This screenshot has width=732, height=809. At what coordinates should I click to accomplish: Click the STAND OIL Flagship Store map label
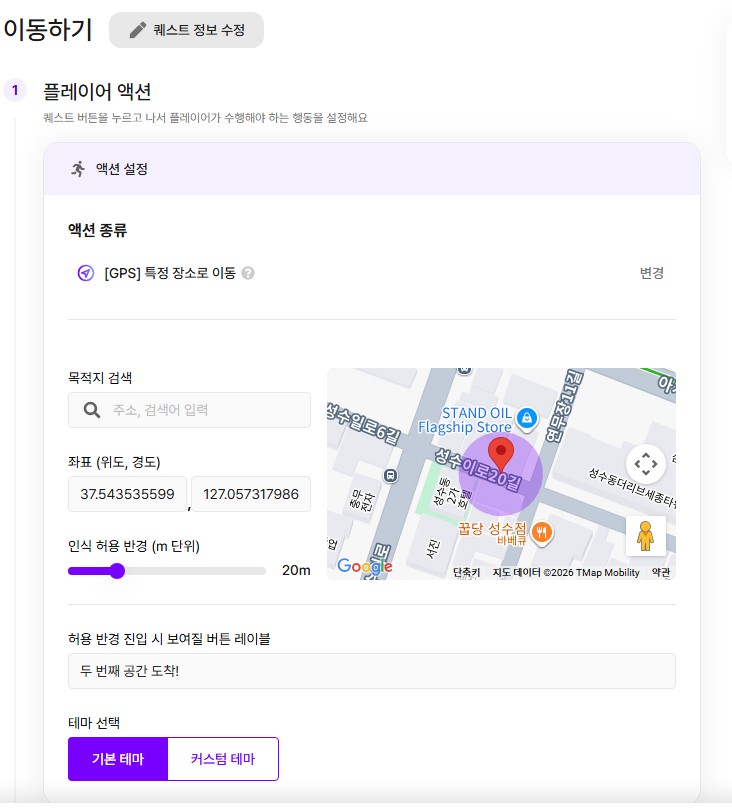465,420
